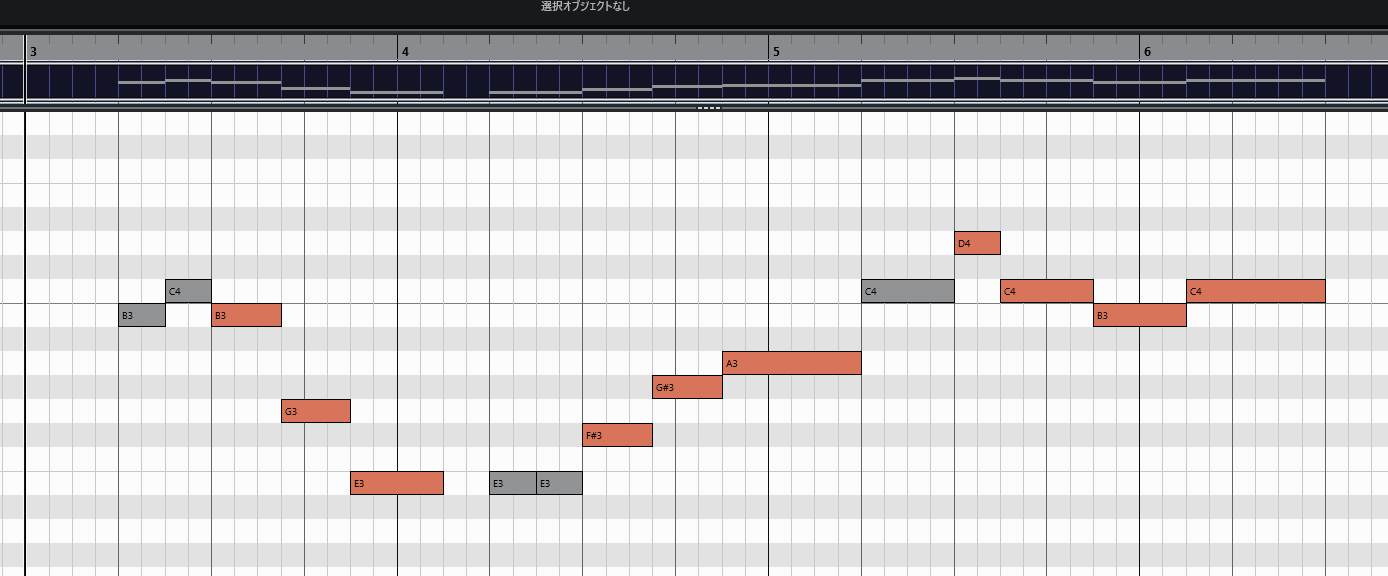This screenshot has height=576, width=1388.
Task: Click the orange B3 note in bar 3
Action: click(246, 315)
